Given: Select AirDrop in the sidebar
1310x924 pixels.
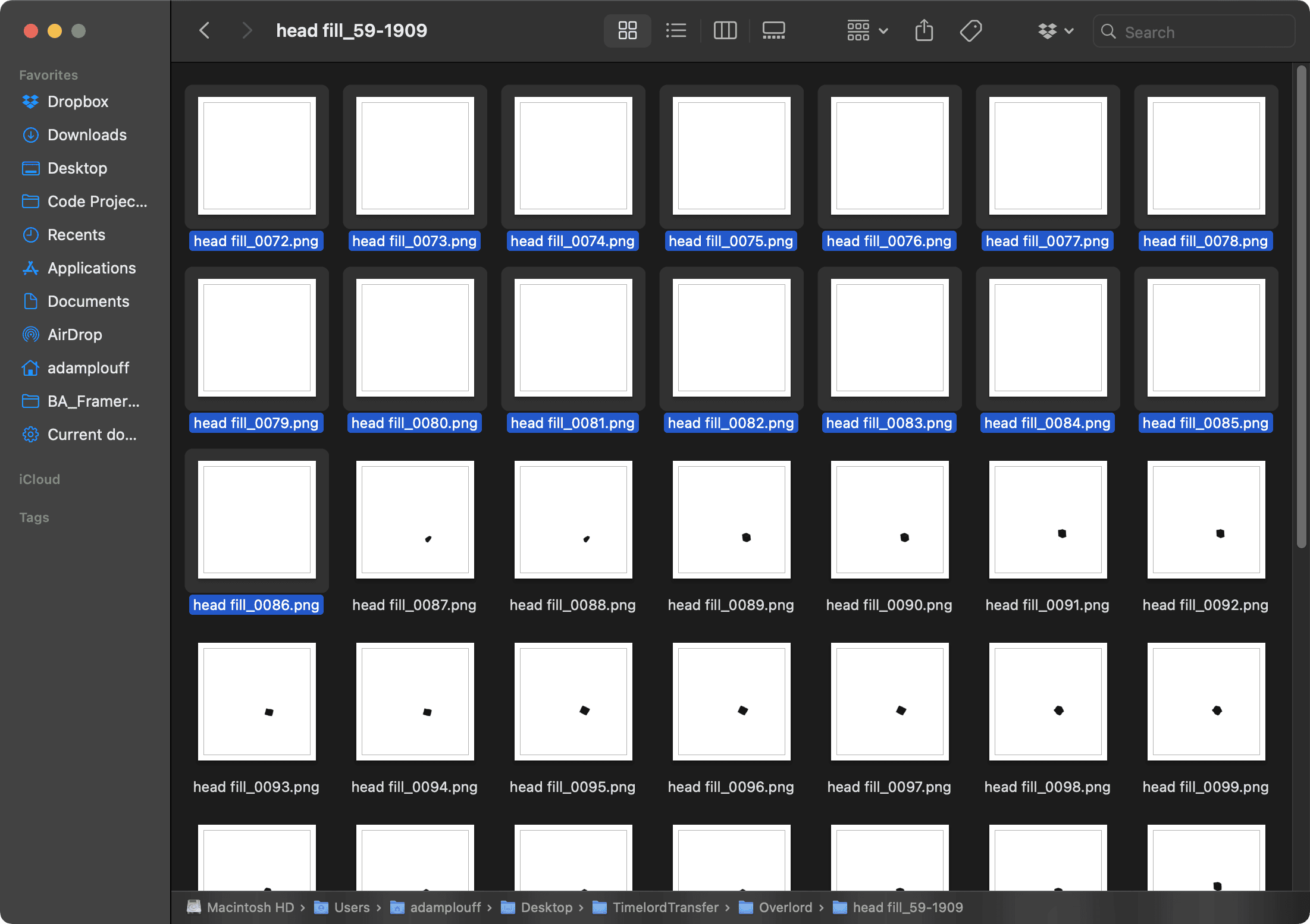Looking at the screenshot, I should pyautogui.click(x=74, y=335).
